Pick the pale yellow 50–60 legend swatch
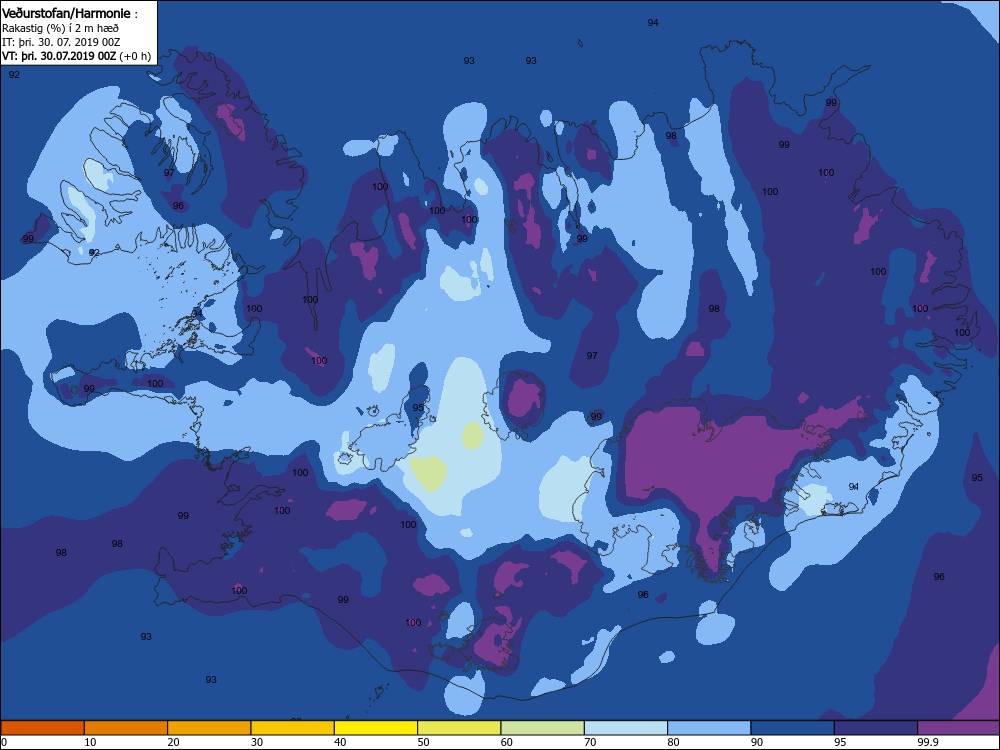This screenshot has width=1000, height=750. click(x=459, y=728)
